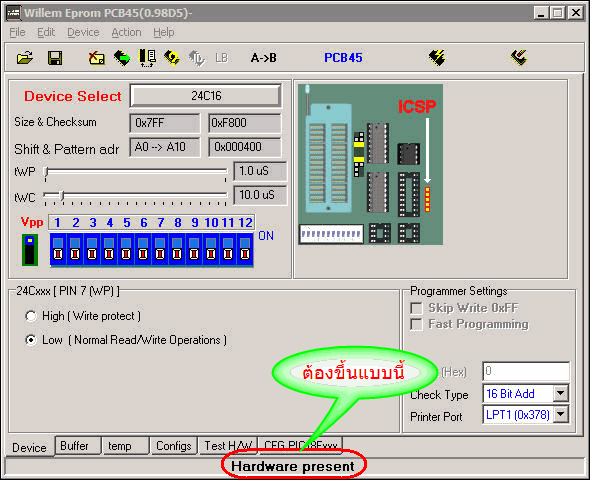Select High (Write protect) radio option
593x480 pixels.
[x=31, y=316]
